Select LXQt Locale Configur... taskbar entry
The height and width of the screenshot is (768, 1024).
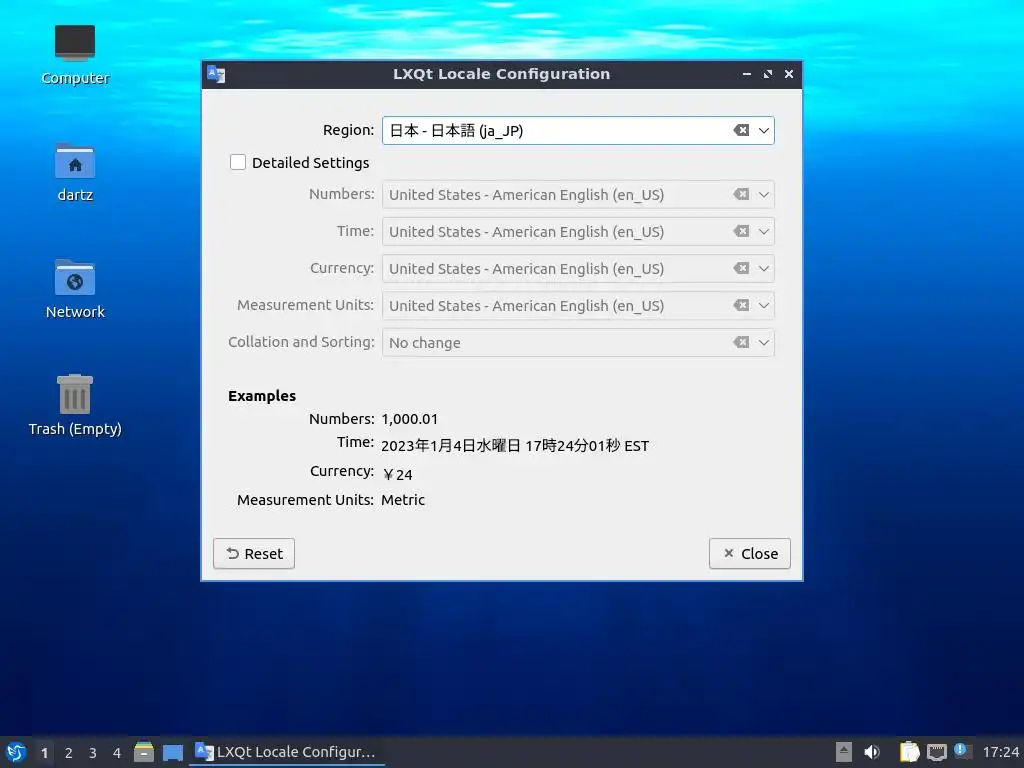(287, 752)
